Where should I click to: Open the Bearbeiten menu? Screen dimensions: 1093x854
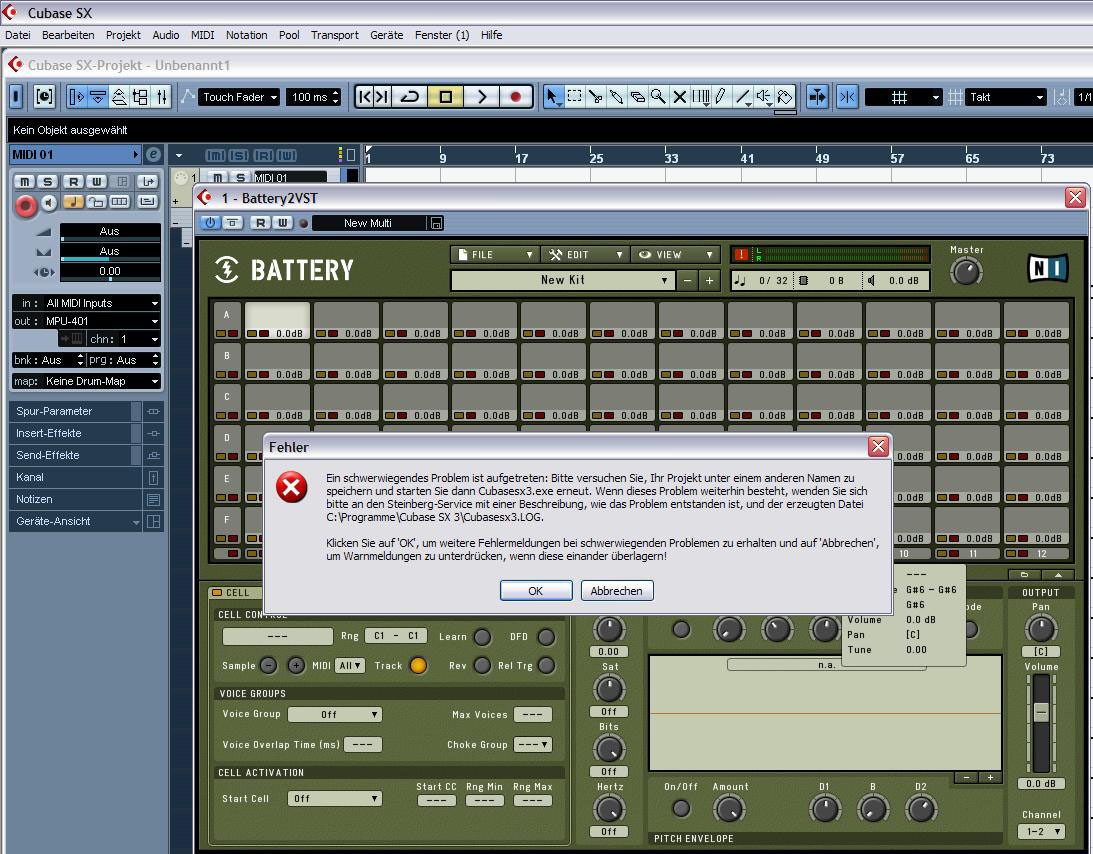click(68, 35)
